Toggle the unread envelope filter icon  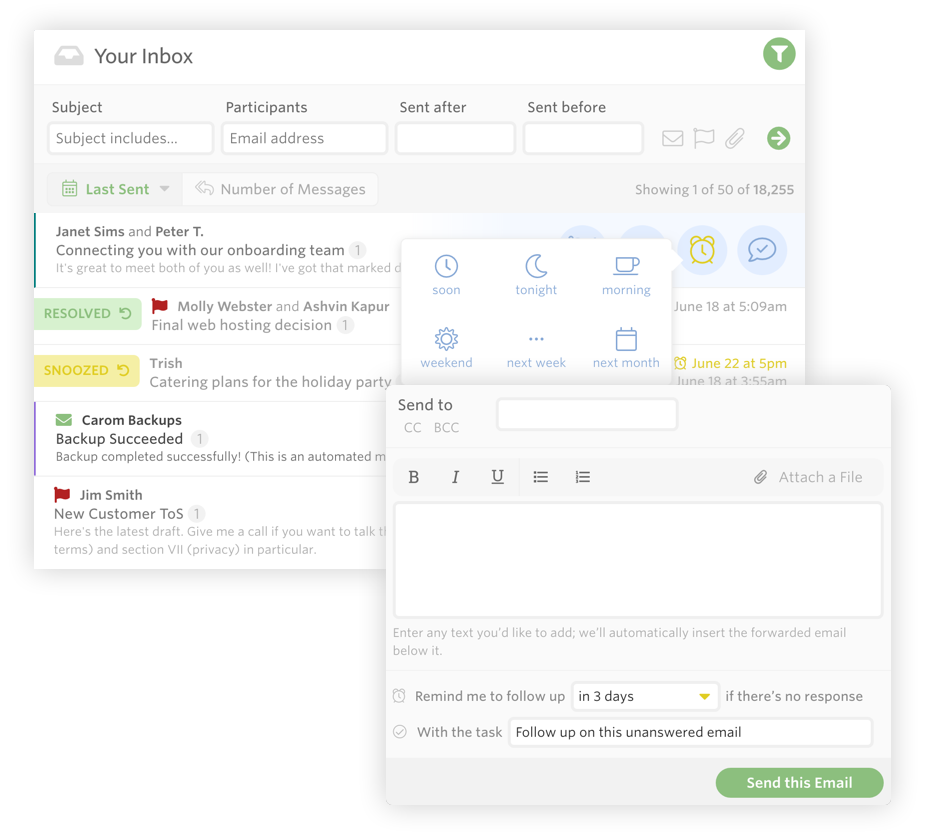pos(673,139)
